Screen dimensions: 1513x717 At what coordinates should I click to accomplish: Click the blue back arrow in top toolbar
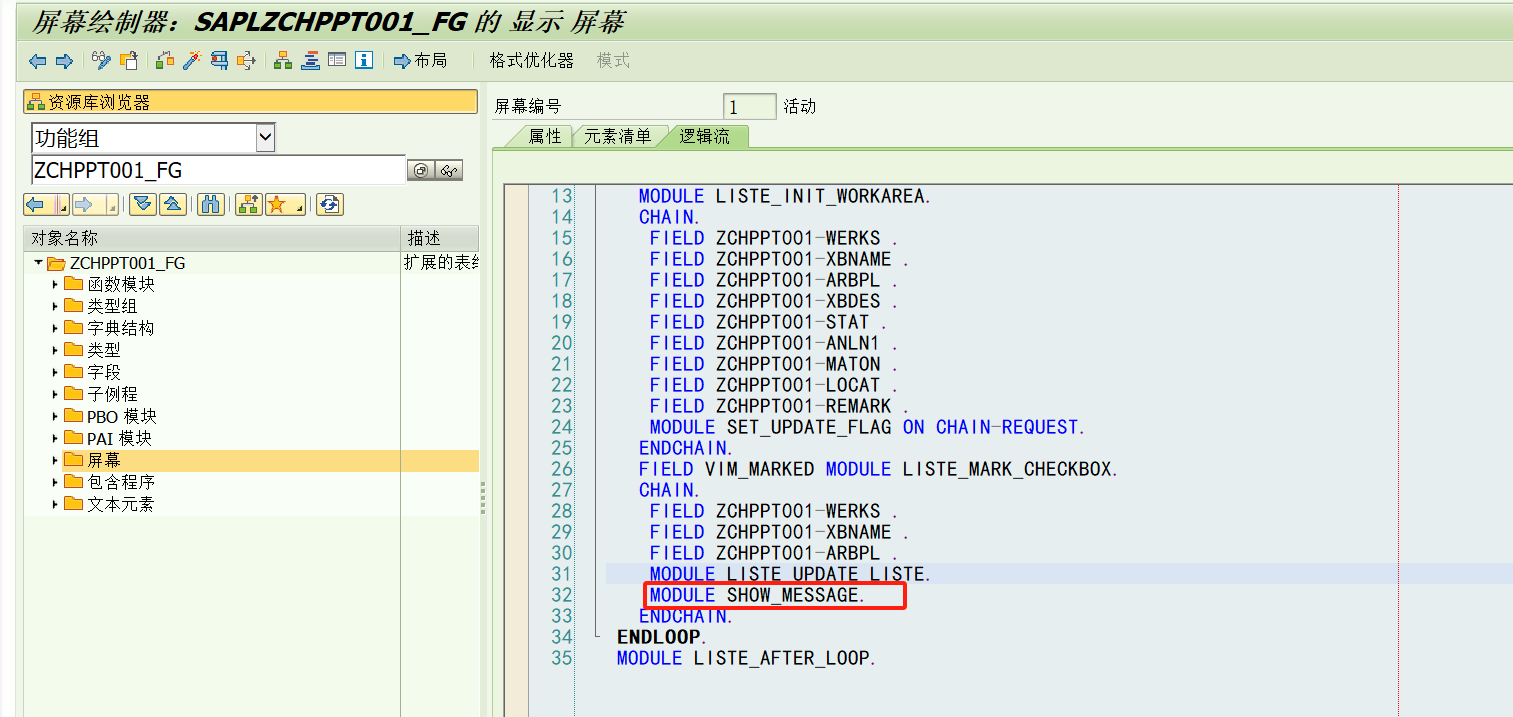coord(38,61)
